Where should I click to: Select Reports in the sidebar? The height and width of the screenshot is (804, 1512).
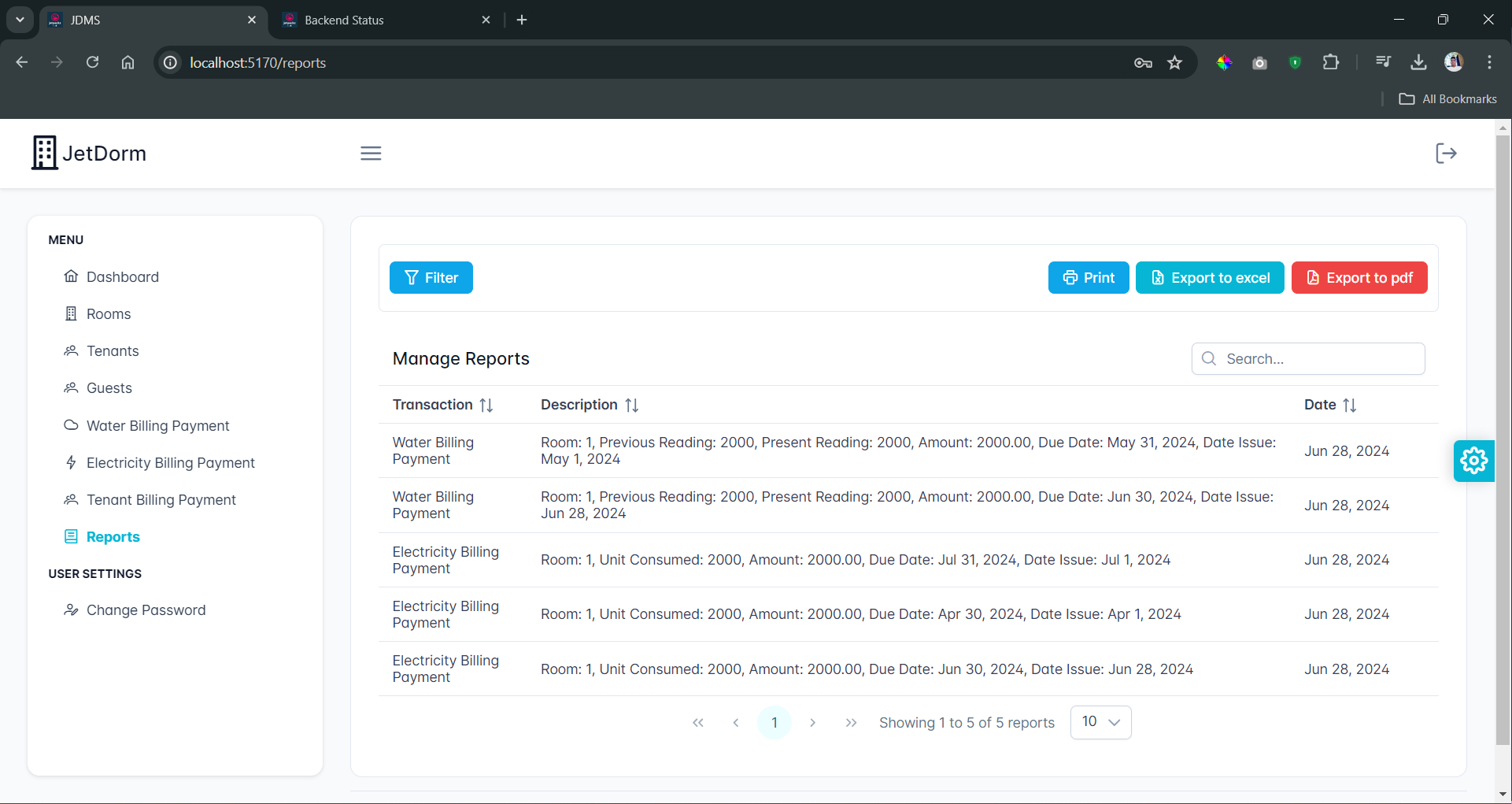click(113, 537)
